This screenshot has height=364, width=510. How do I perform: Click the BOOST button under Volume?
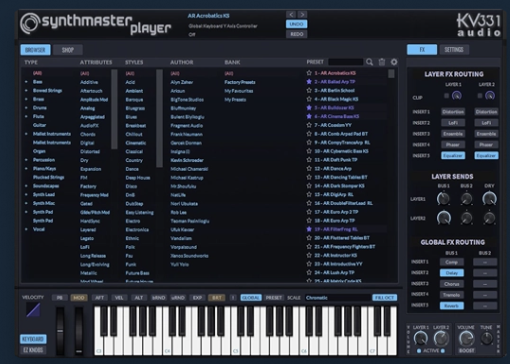pyautogui.click(x=466, y=351)
